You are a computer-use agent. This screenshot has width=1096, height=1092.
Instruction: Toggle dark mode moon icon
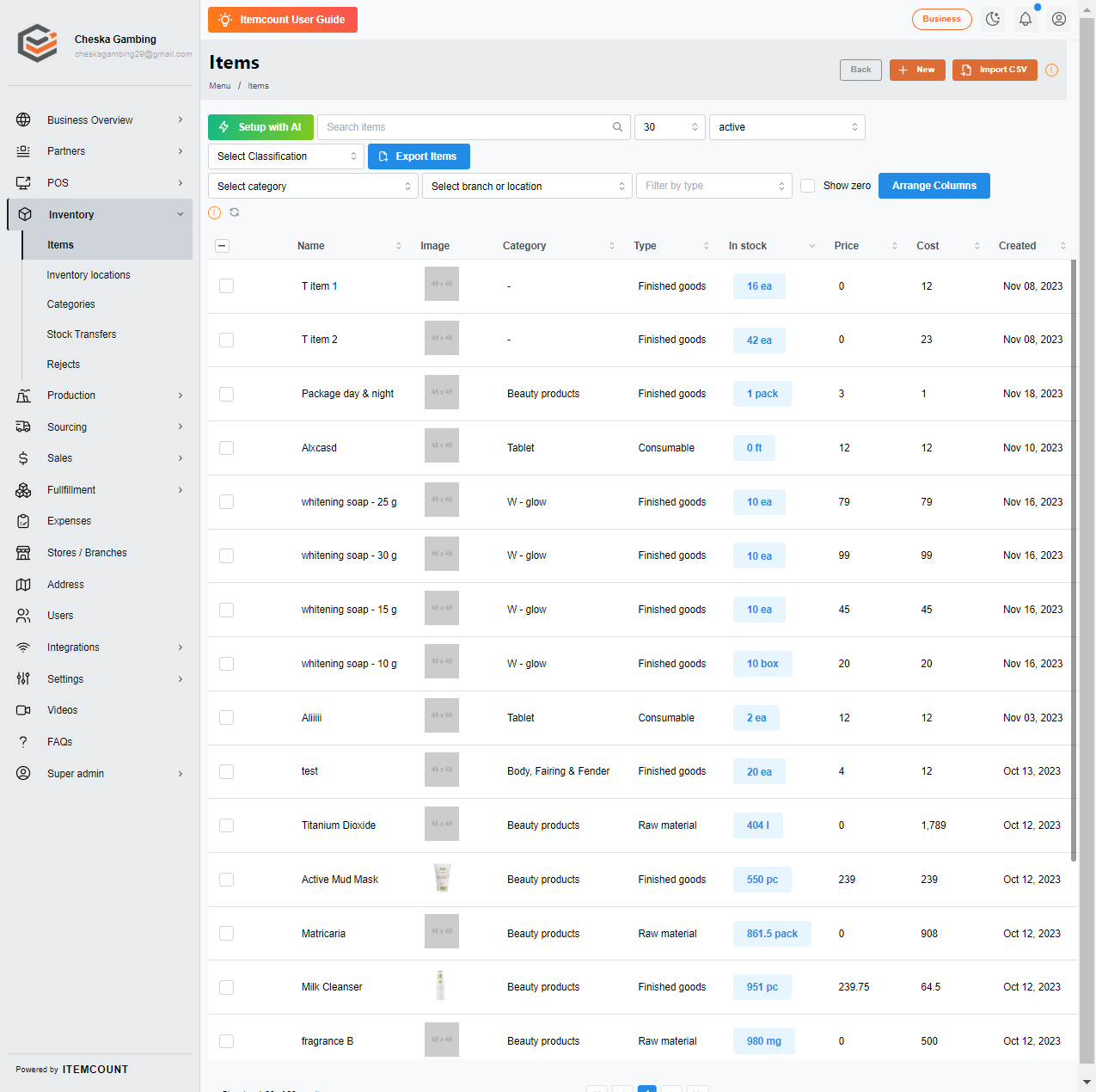tap(993, 19)
